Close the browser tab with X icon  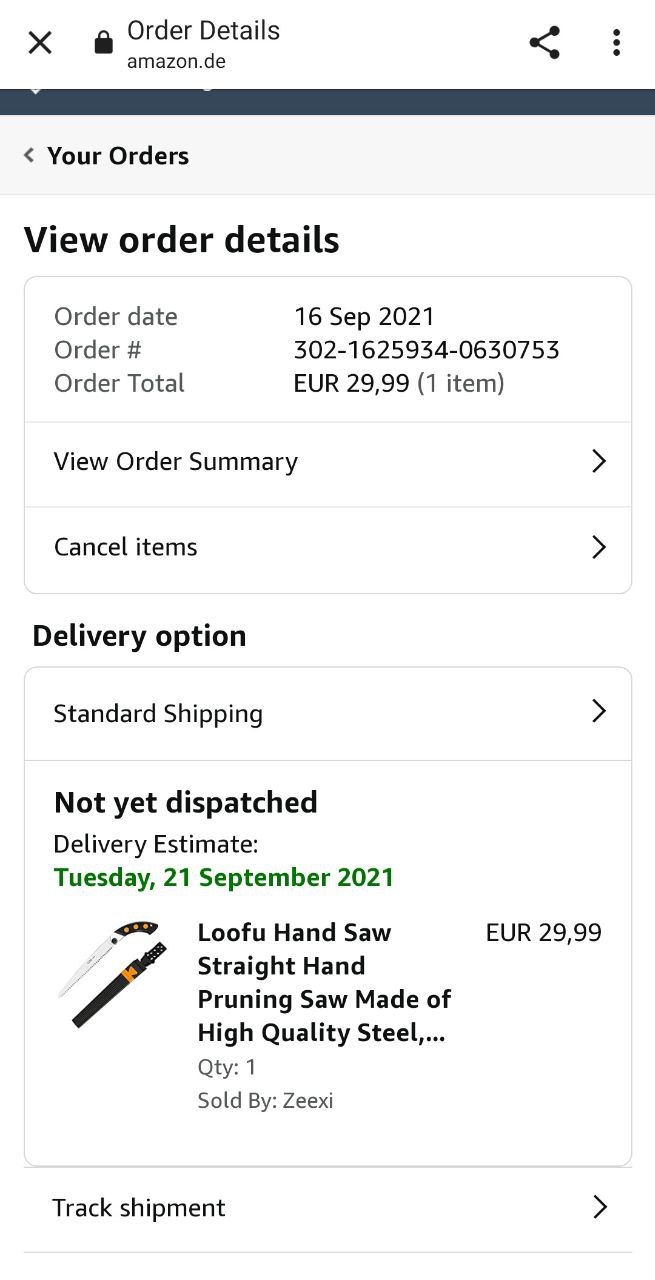[40, 43]
